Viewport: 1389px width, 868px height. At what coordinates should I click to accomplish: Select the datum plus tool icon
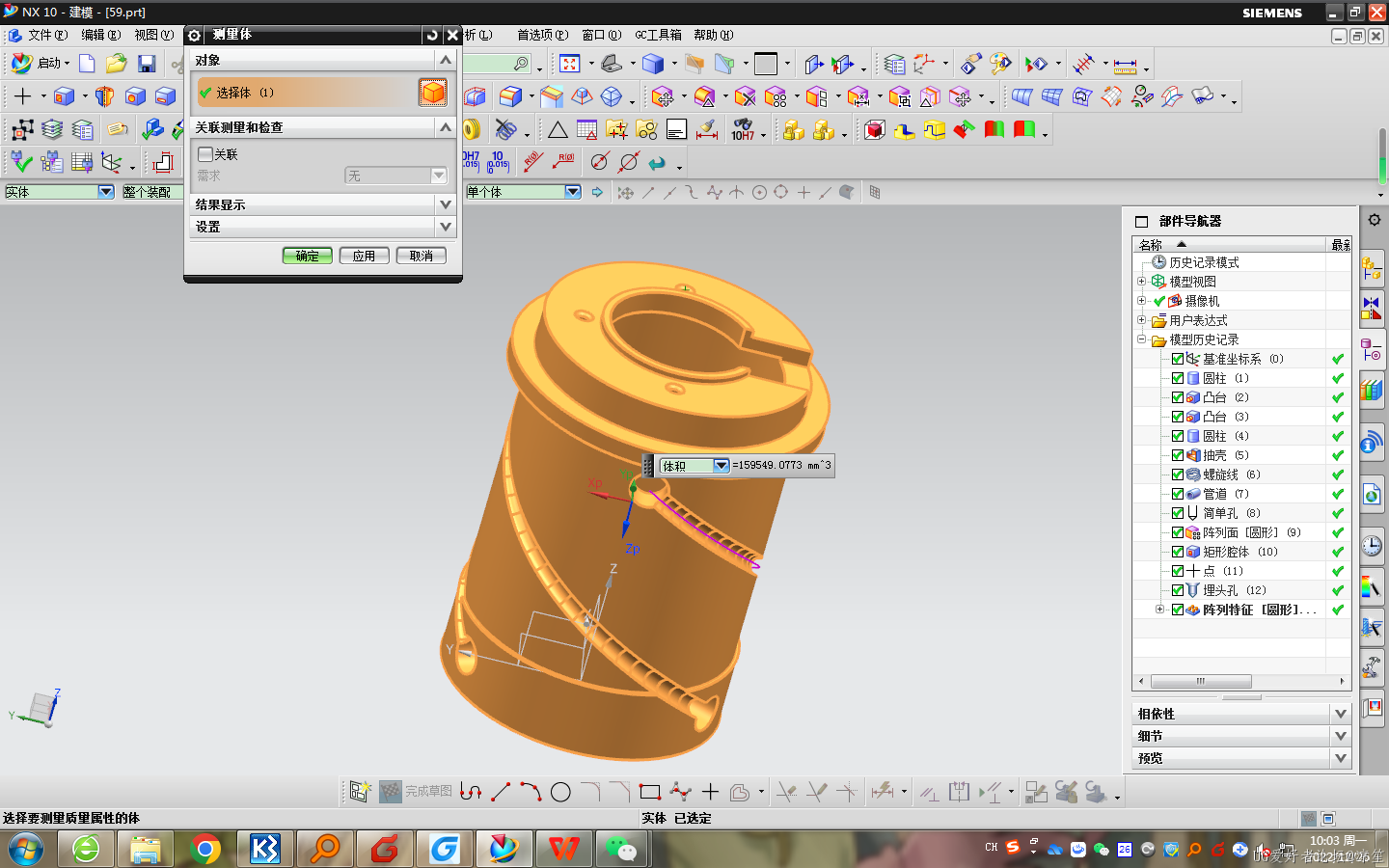23,95
